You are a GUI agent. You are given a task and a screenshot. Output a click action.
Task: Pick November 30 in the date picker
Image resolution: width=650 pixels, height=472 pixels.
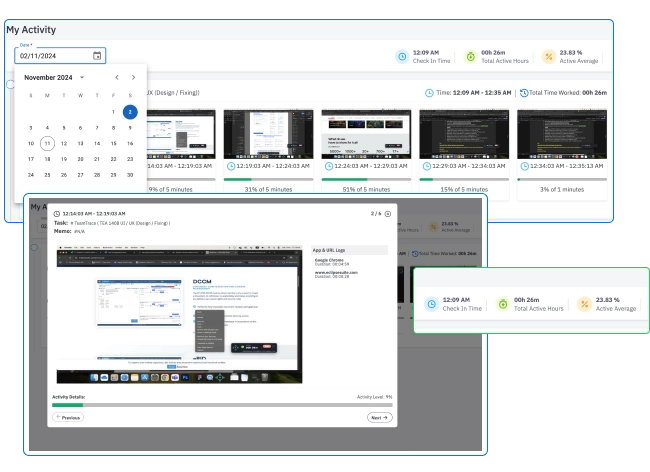pos(132,175)
